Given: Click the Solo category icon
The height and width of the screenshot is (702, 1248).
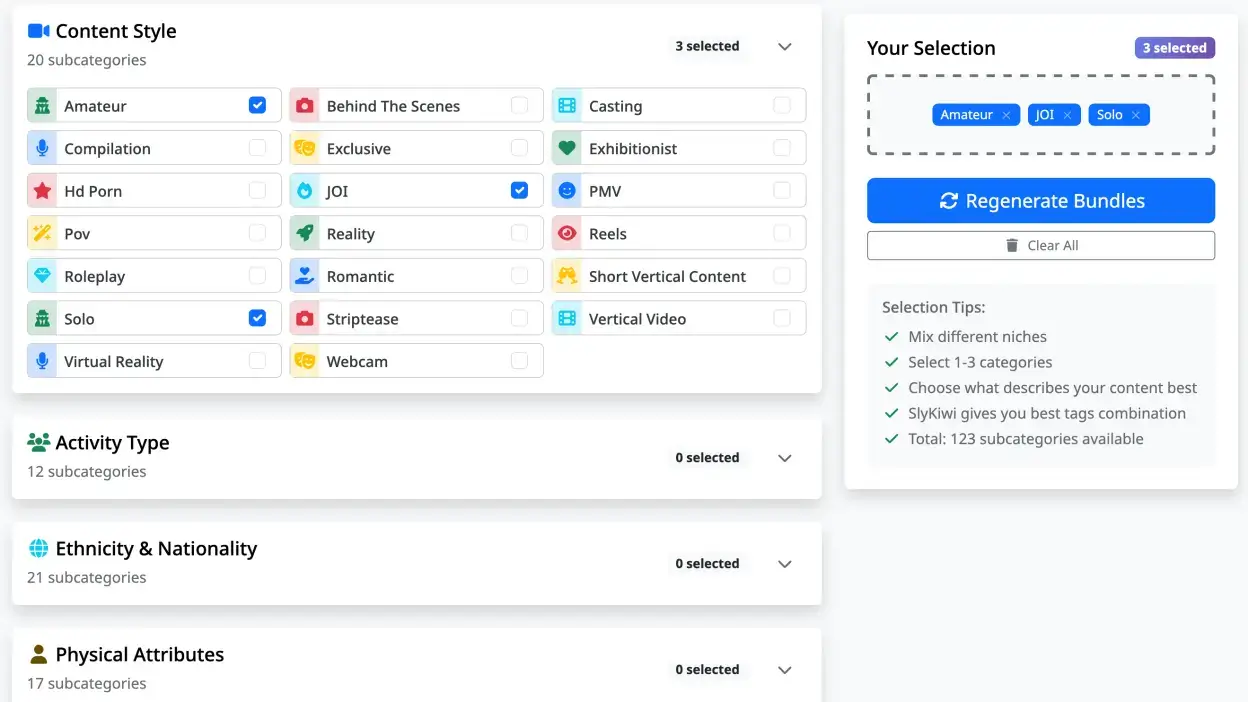Looking at the screenshot, I should [x=42, y=318].
